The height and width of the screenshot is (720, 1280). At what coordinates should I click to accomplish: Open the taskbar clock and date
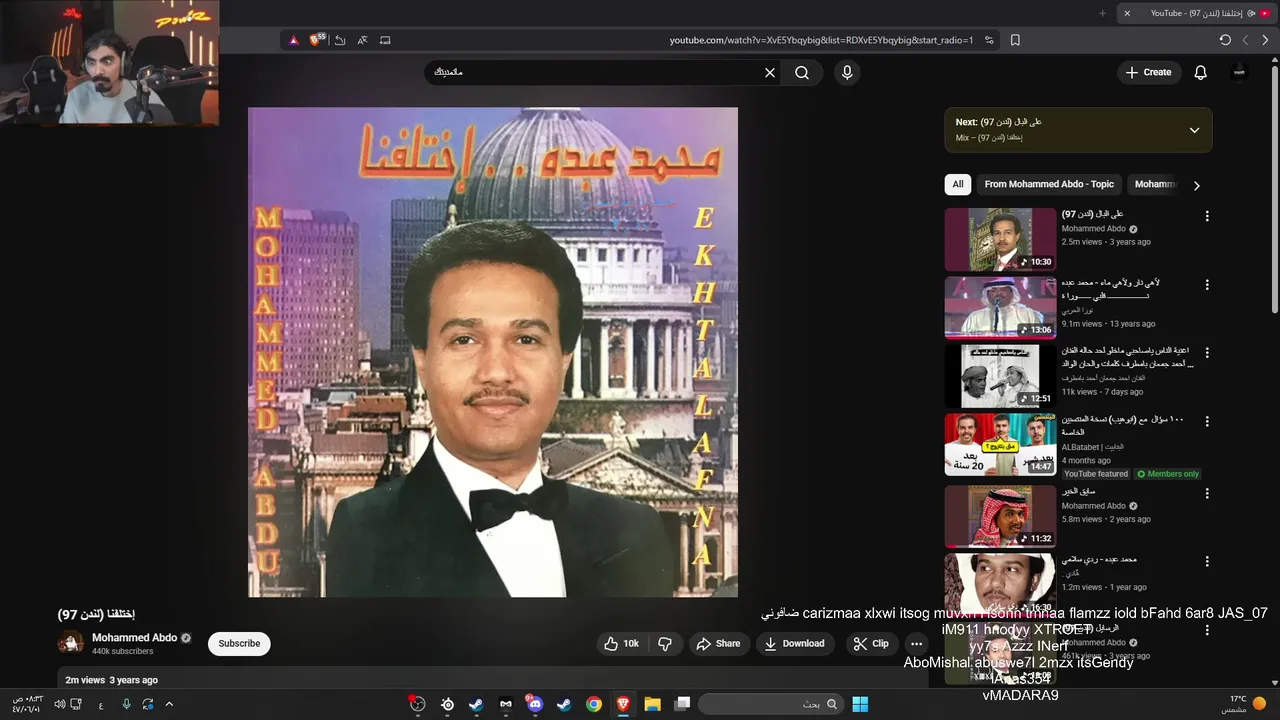point(27,704)
